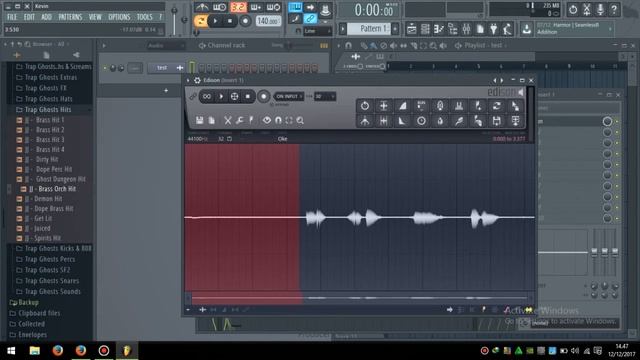The width and height of the screenshot is (640, 360).
Task: Click Edison fade in ramp tool
Action: [402, 106]
